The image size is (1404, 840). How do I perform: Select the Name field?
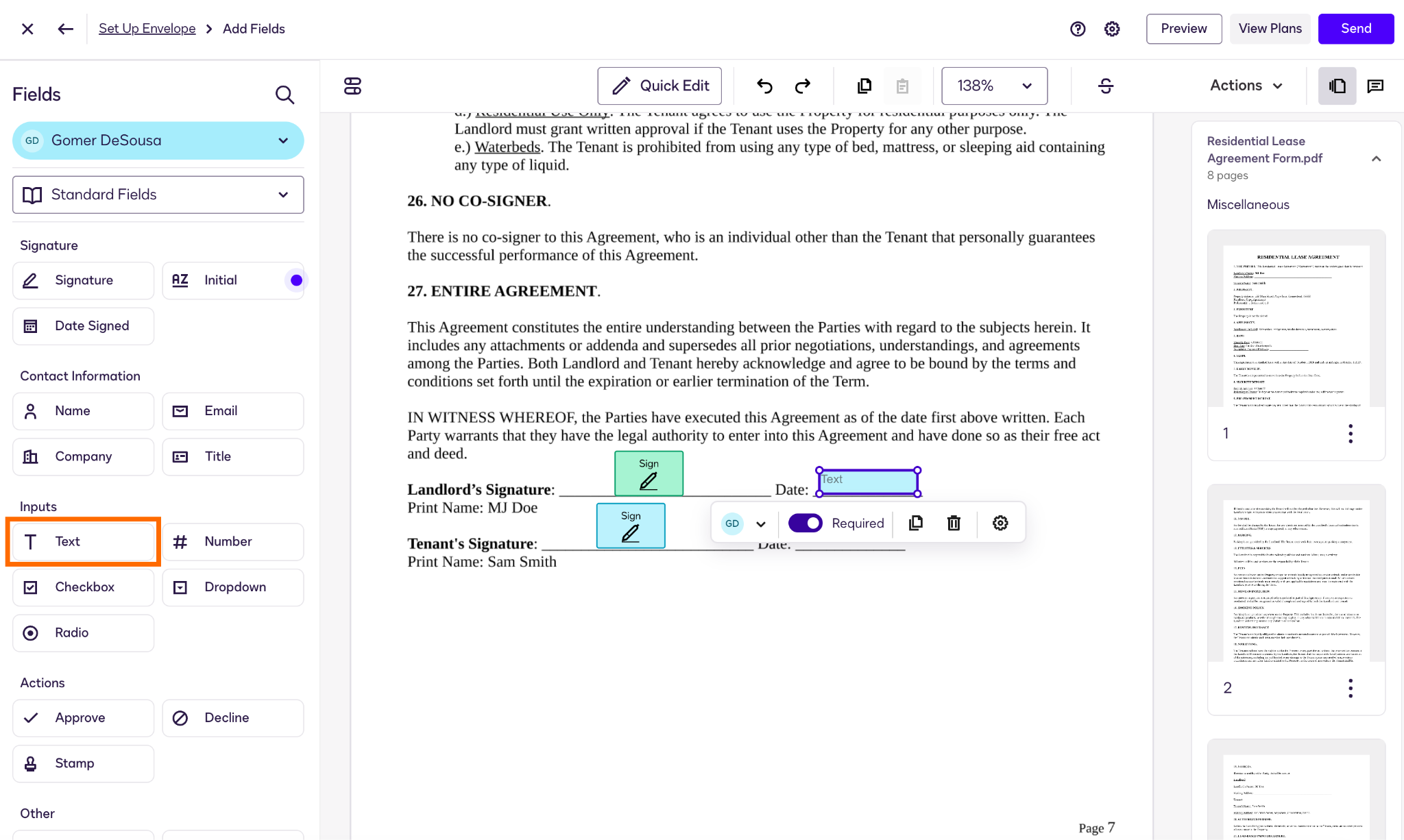83,411
